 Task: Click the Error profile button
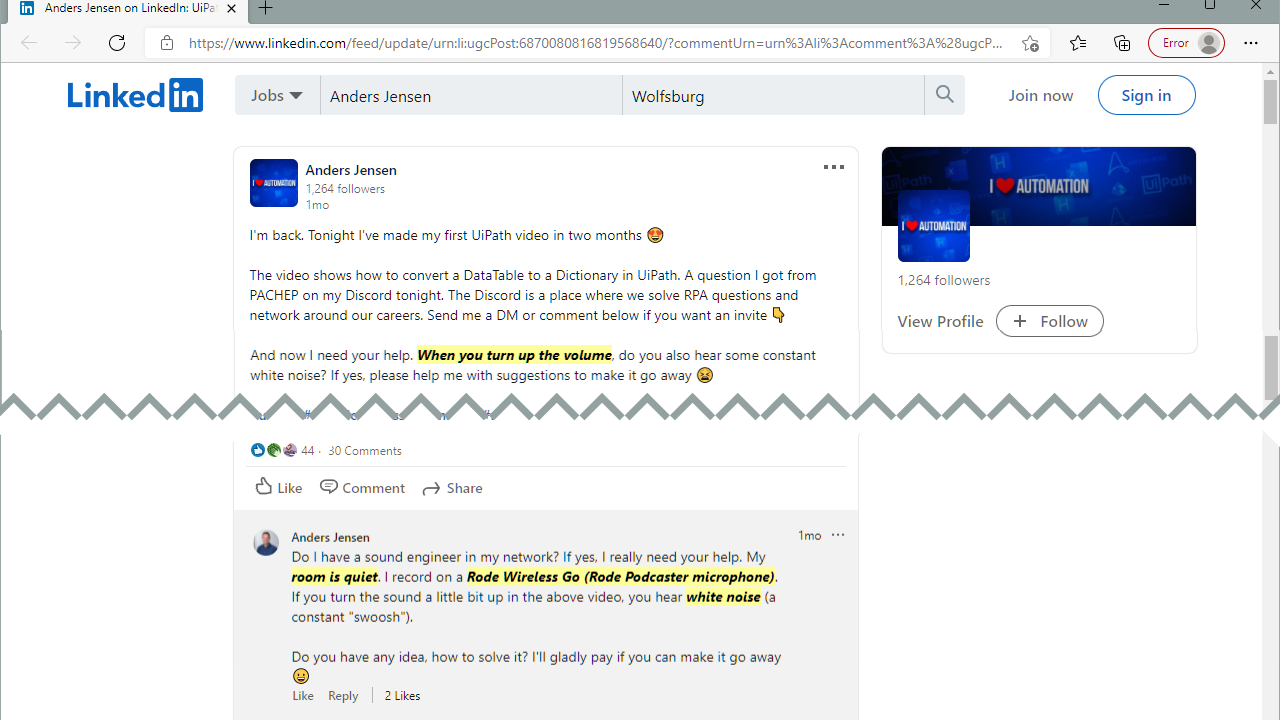(1187, 43)
